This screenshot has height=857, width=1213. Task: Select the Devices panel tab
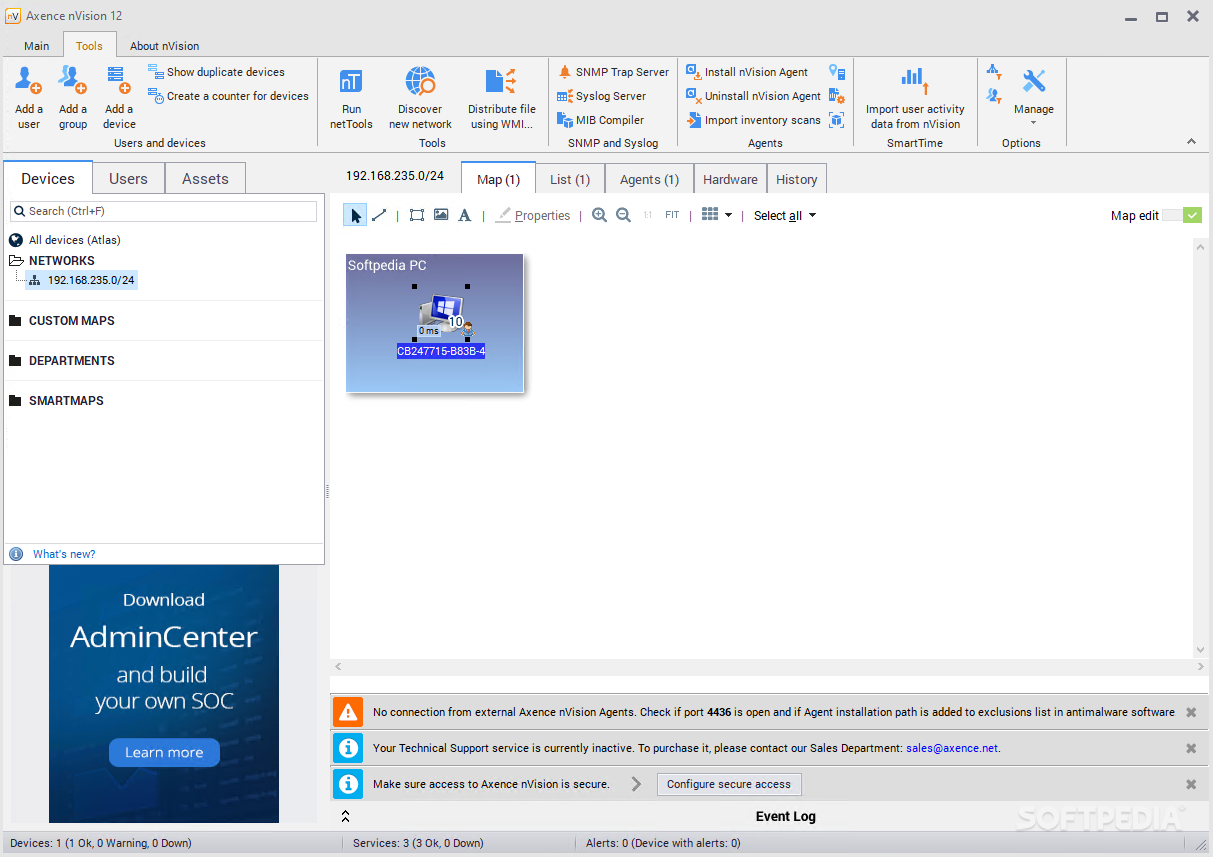coord(48,178)
